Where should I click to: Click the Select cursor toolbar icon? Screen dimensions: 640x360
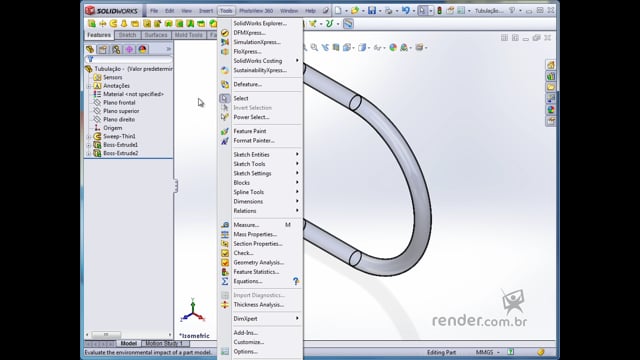(x=422, y=11)
